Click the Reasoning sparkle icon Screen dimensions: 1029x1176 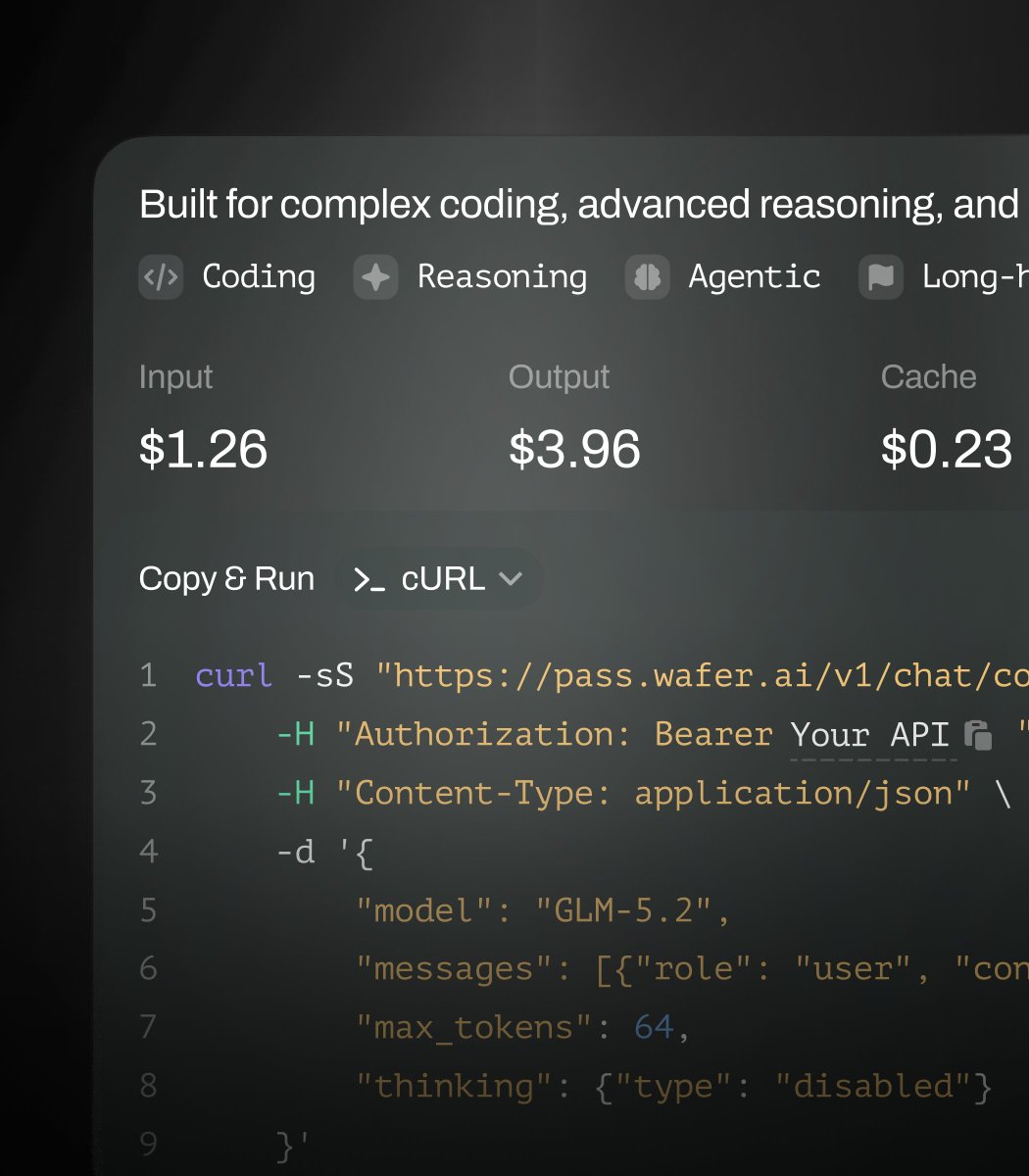coord(375,277)
